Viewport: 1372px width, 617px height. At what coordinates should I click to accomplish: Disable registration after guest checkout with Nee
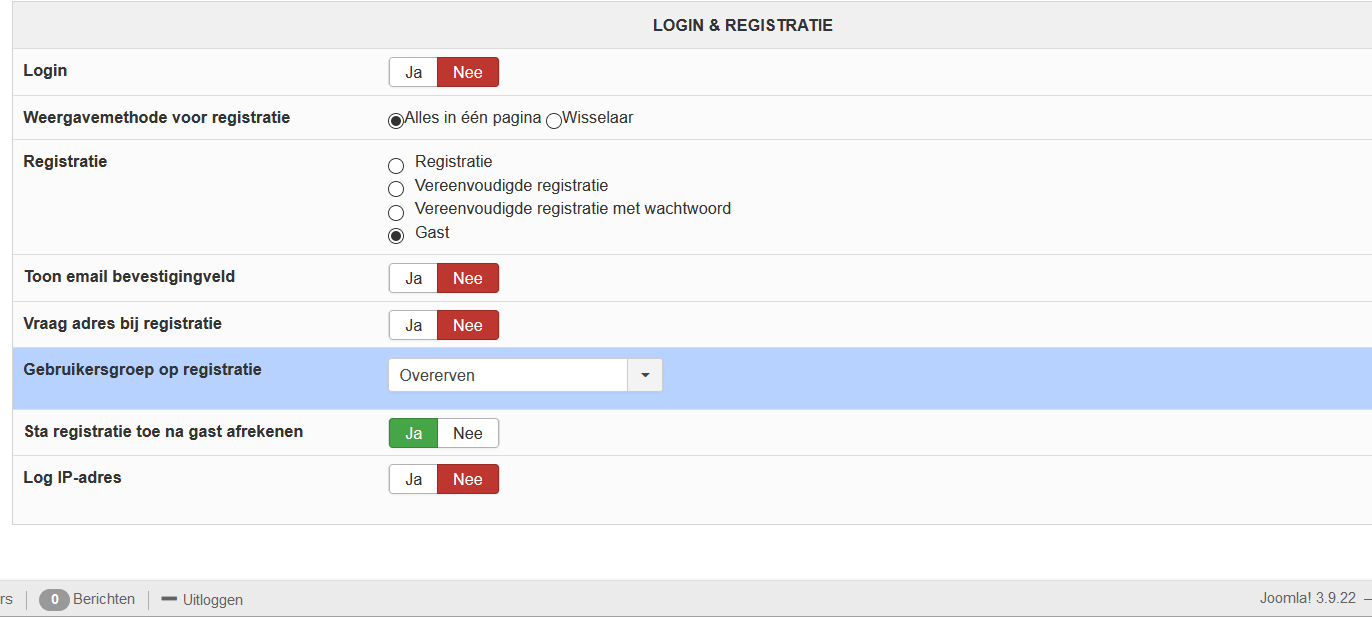point(467,434)
